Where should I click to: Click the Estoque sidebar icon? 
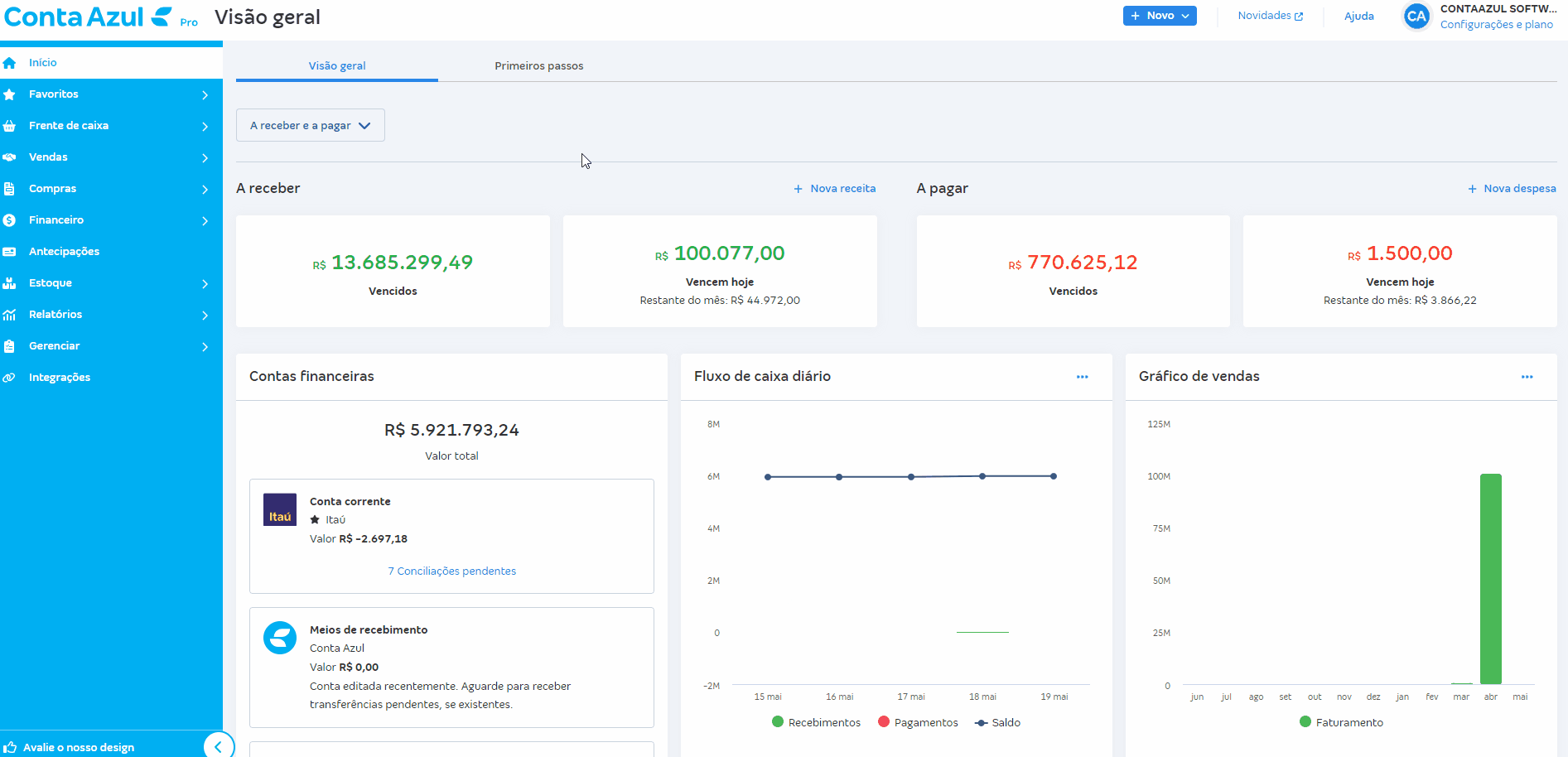tap(10, 282)
